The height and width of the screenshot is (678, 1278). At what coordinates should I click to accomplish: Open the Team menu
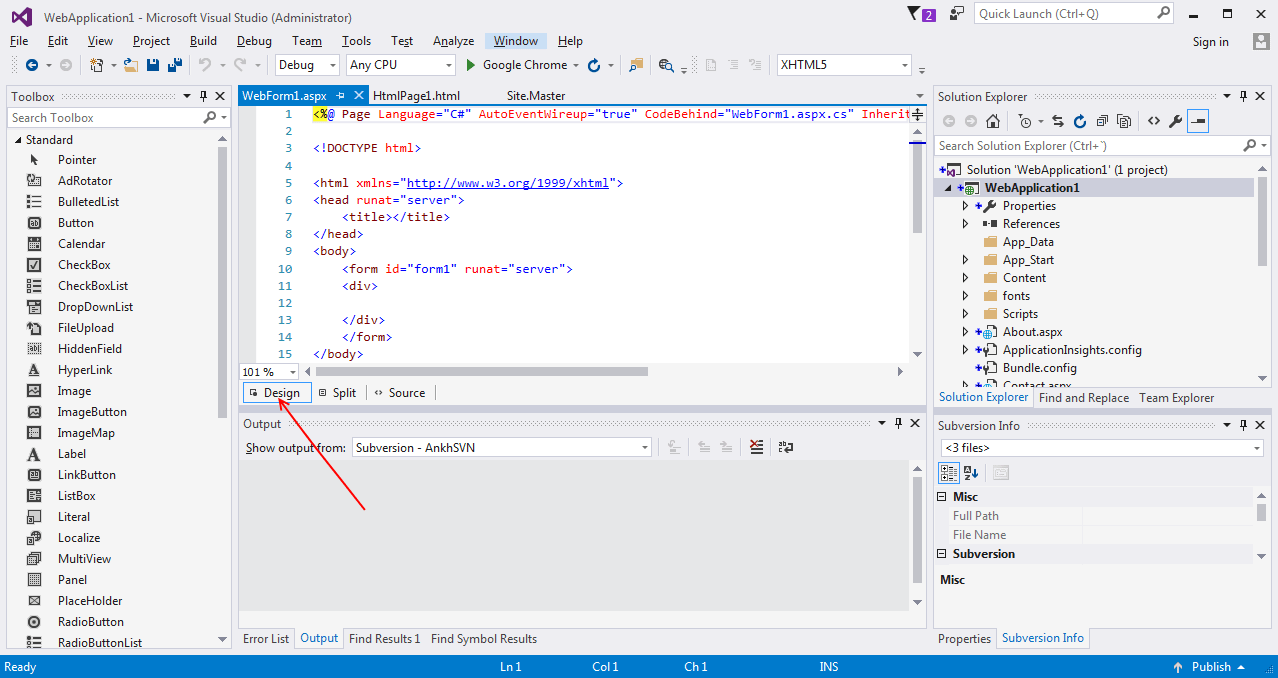coord(306,41)
